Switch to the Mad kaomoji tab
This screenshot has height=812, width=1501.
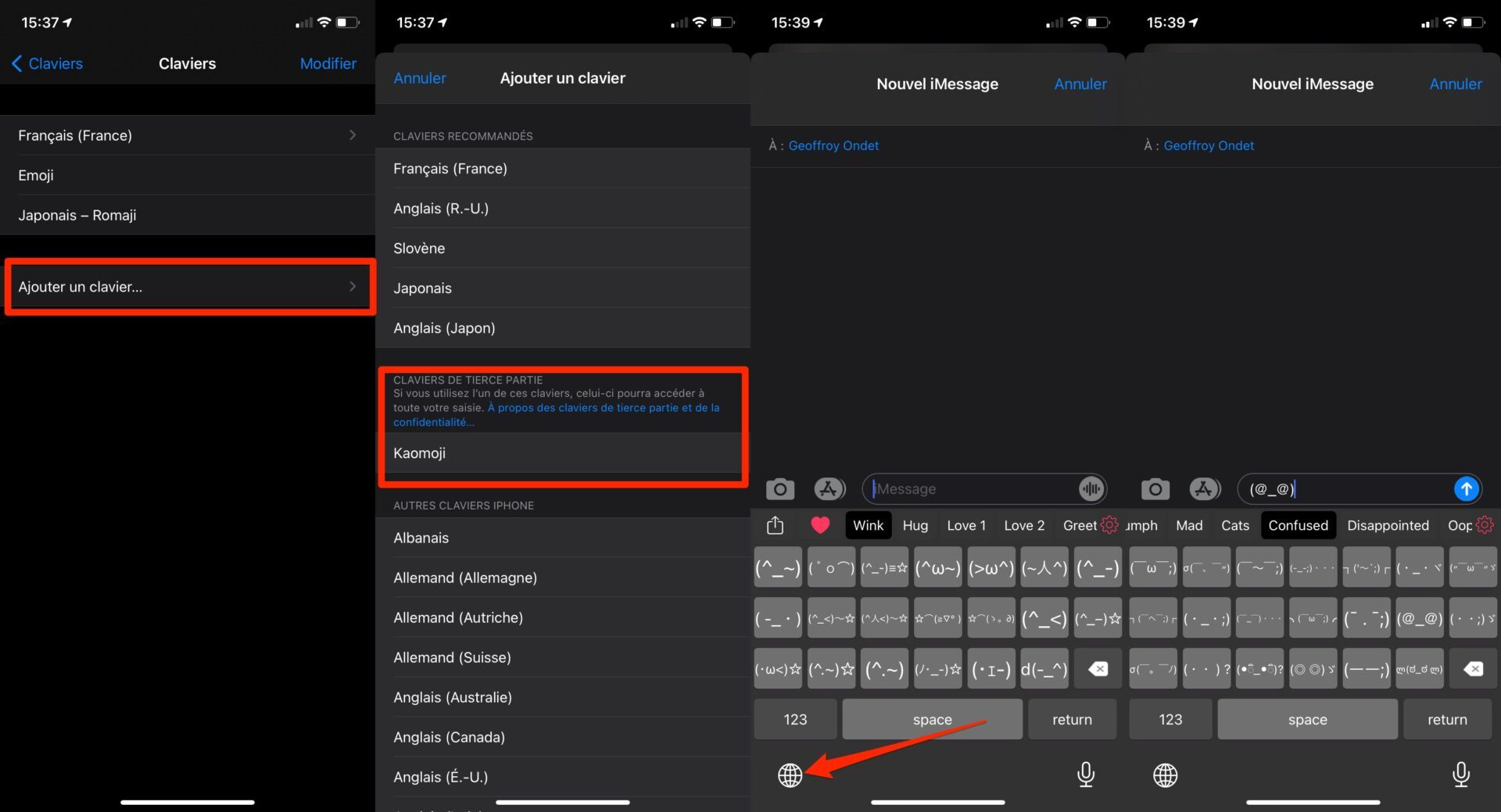point(1189,525)
